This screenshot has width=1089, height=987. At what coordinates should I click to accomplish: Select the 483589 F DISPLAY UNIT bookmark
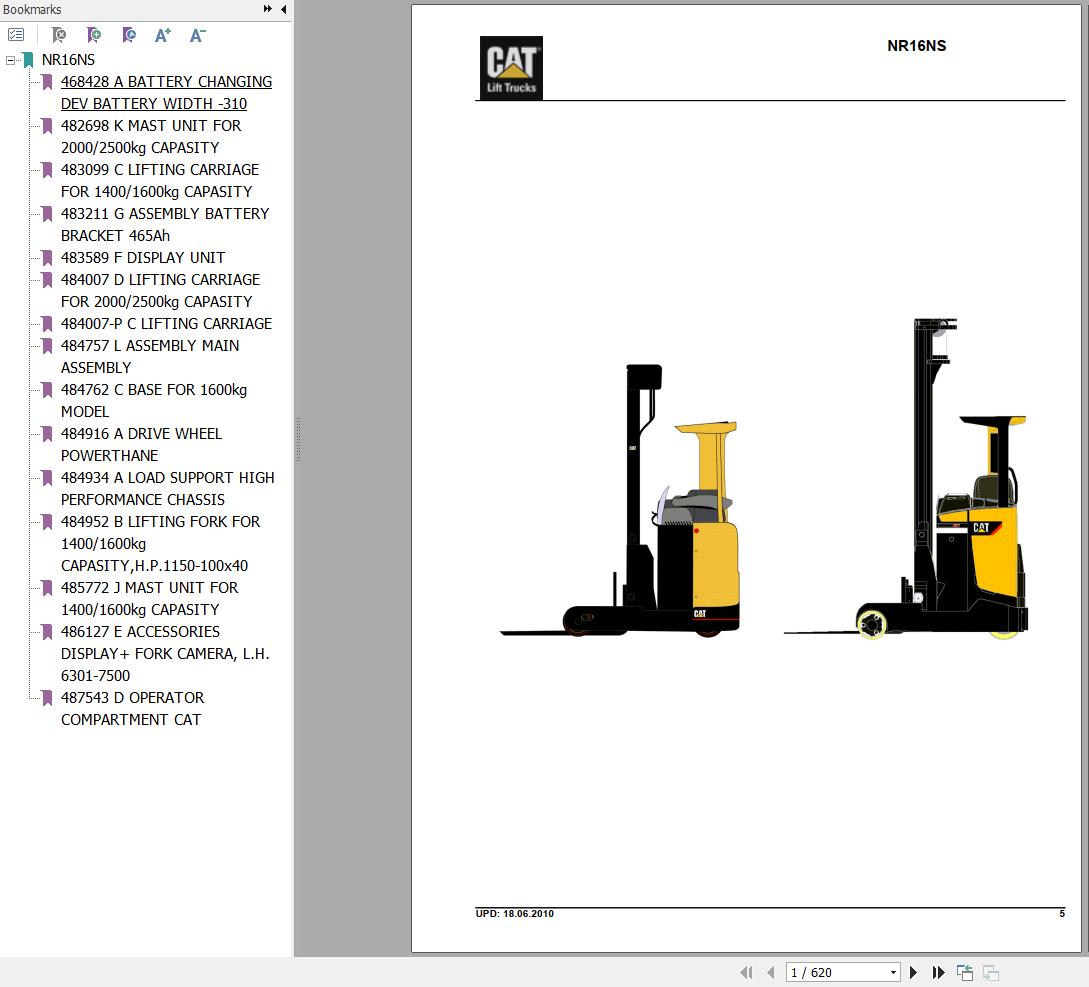(x=143, y=257)
